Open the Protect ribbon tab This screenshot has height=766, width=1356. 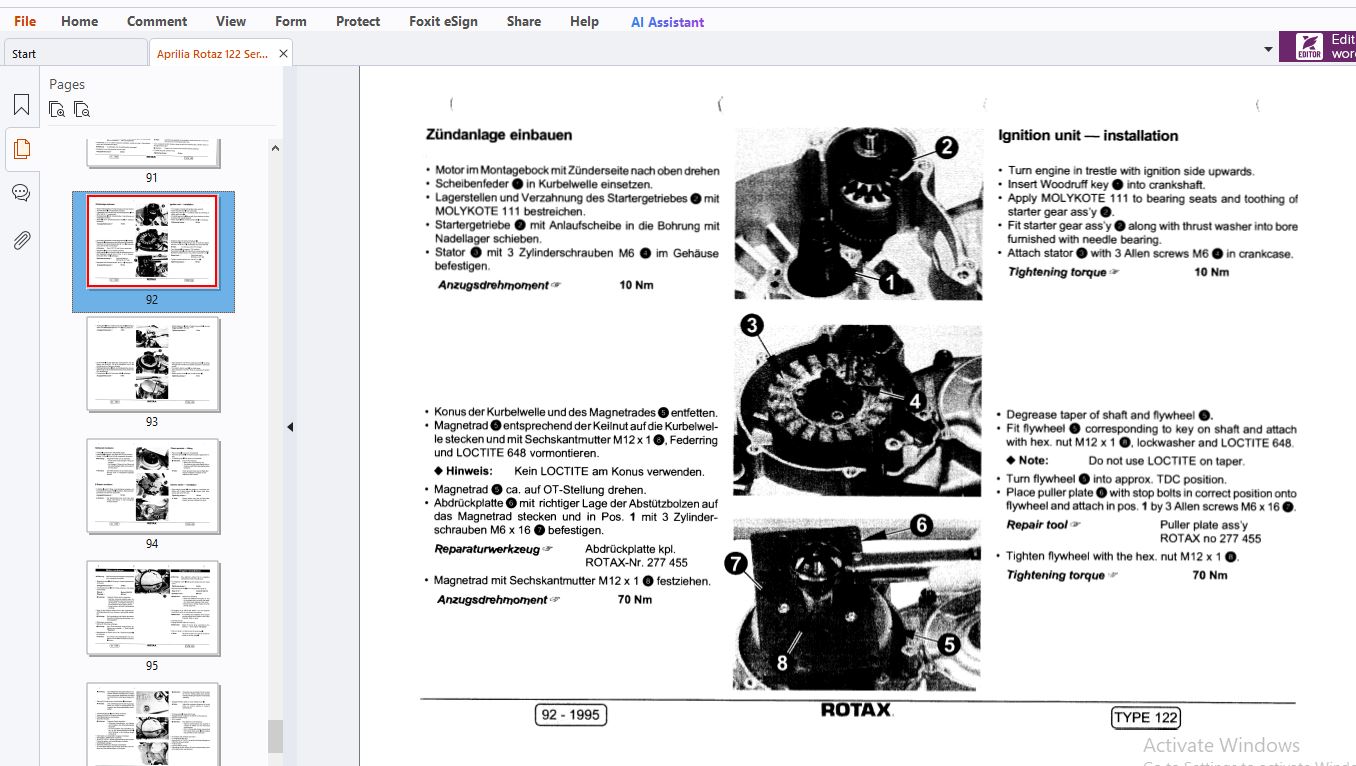(358, 21)
